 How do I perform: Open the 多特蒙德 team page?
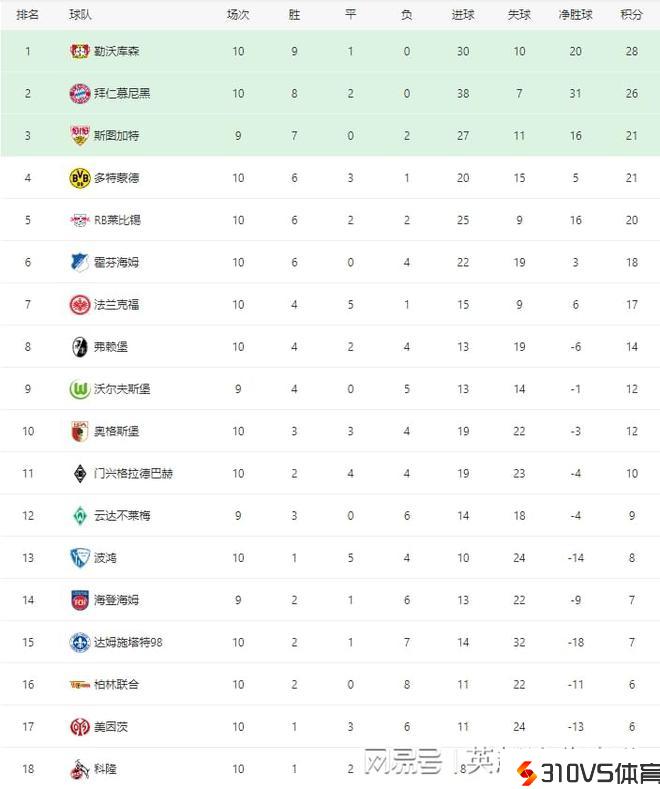point(117,178)
